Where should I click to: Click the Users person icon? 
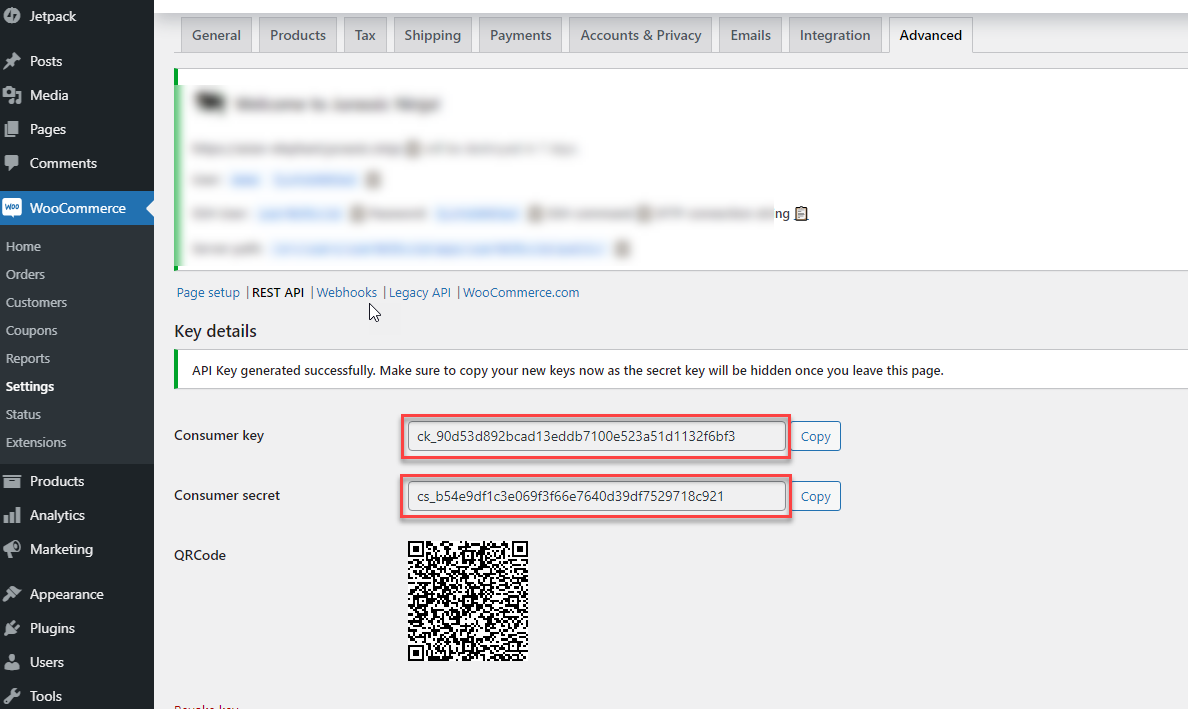tap(11, 662)
